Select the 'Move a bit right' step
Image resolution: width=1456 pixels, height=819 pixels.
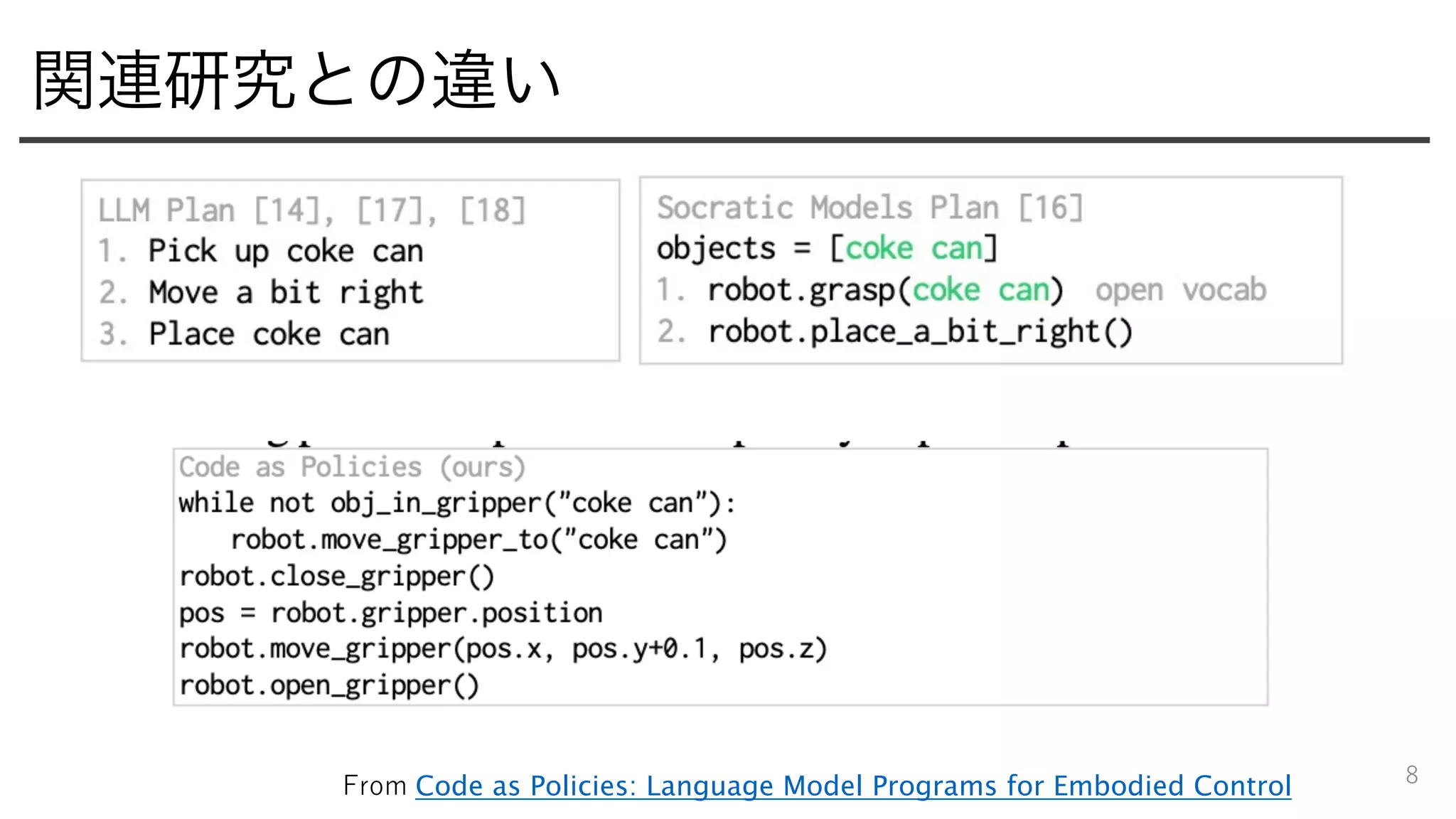[x=286, y=293]
